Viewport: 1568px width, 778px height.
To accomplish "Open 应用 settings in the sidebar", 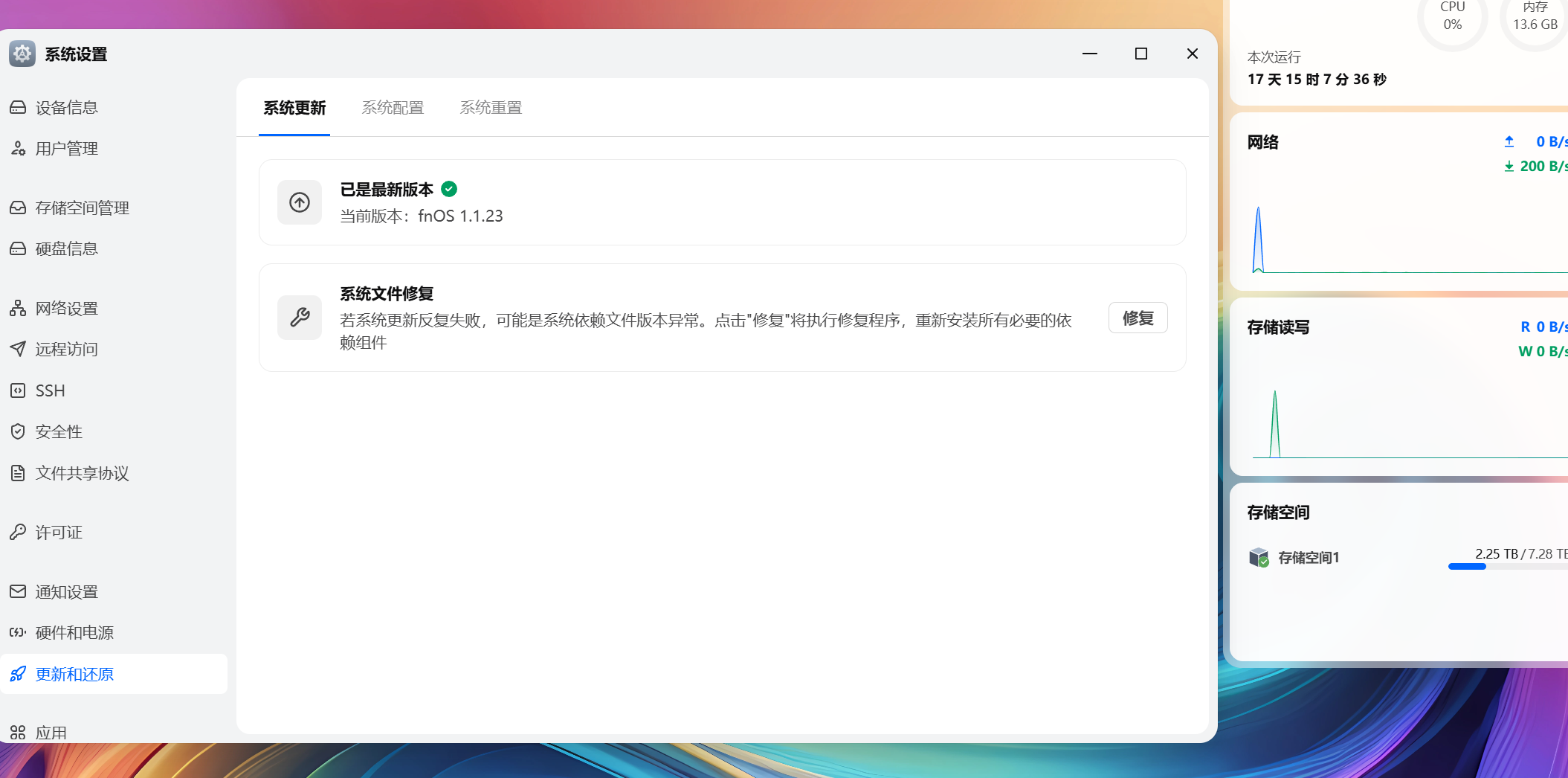I will coord(114,733).
